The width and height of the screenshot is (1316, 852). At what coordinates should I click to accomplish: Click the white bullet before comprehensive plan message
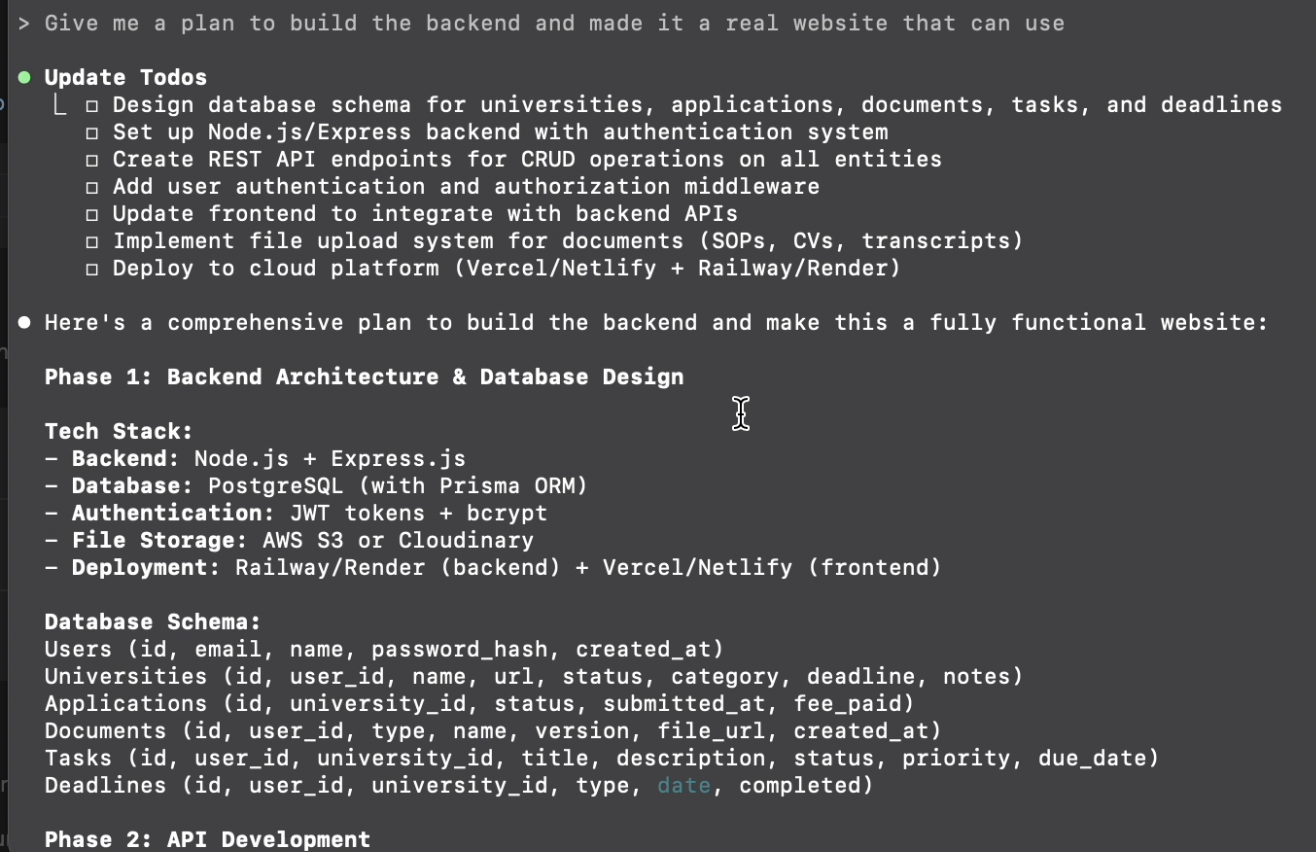pos(24,322)
